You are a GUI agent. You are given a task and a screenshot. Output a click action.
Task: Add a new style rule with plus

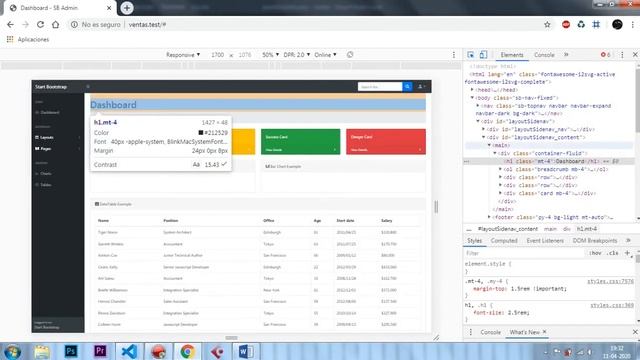627,253
